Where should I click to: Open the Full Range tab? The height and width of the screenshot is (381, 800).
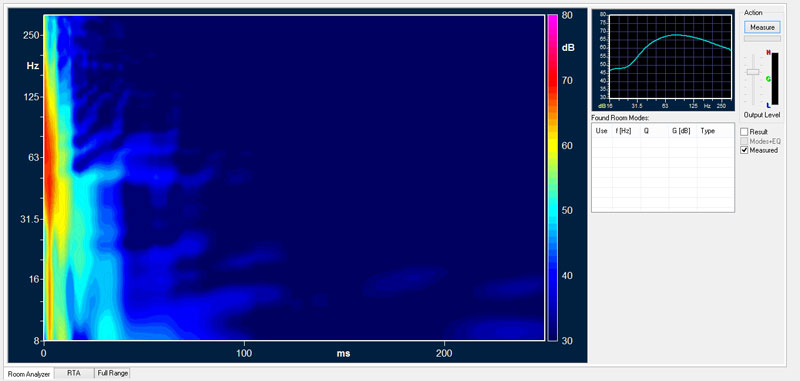point(113,373)
